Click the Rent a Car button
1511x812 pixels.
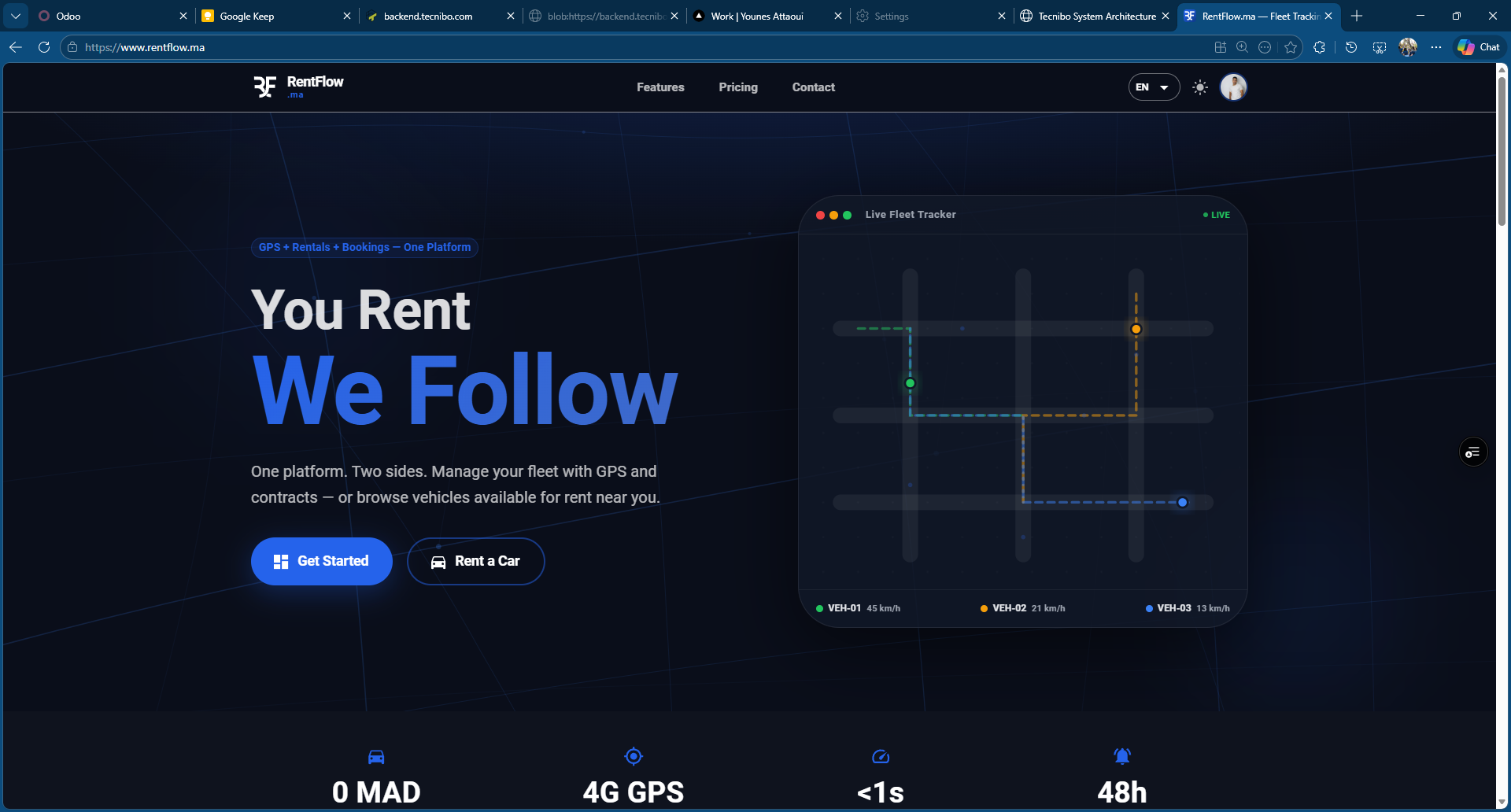coord(475,561)
